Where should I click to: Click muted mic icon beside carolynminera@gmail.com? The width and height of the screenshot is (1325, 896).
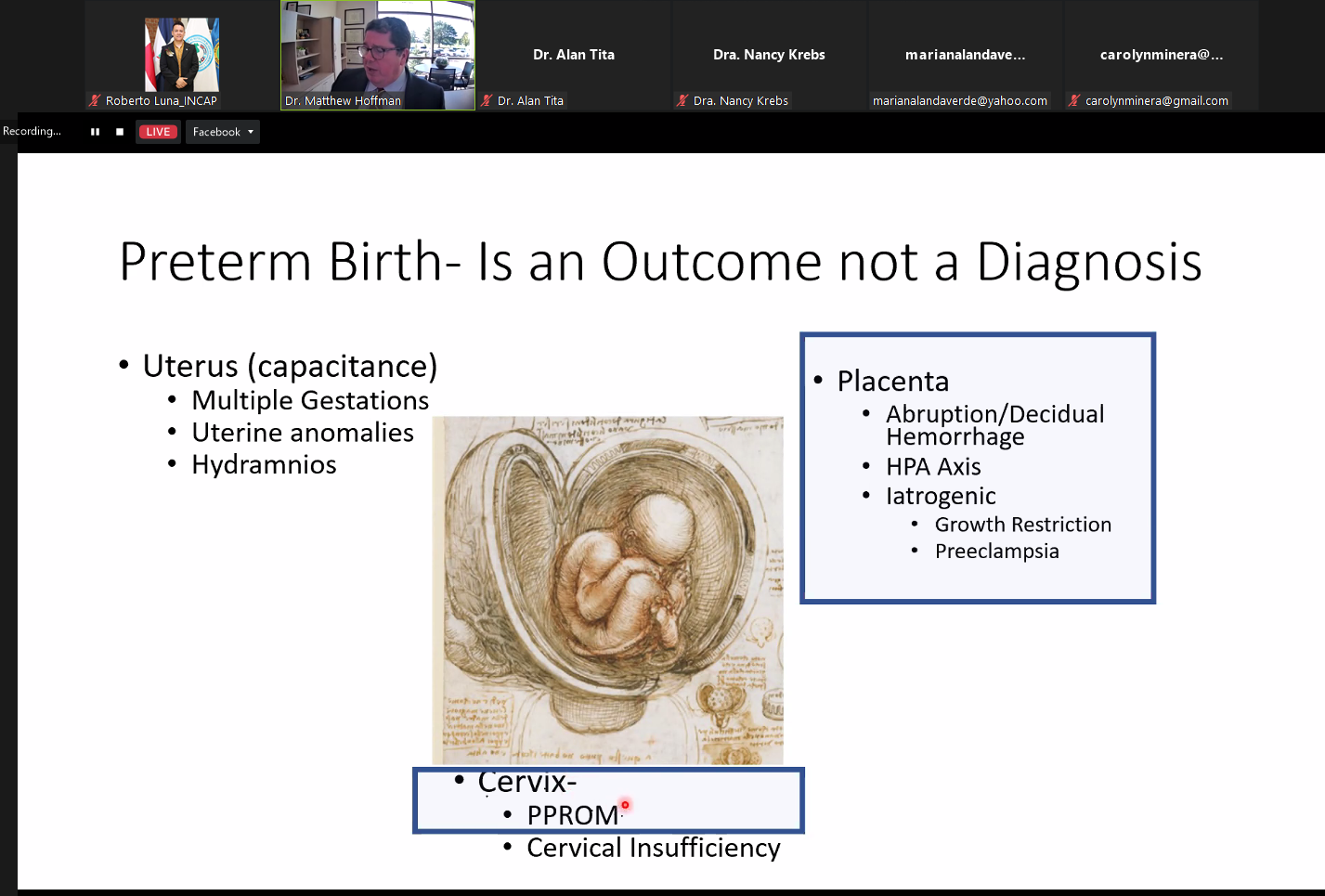(1074, 100)
